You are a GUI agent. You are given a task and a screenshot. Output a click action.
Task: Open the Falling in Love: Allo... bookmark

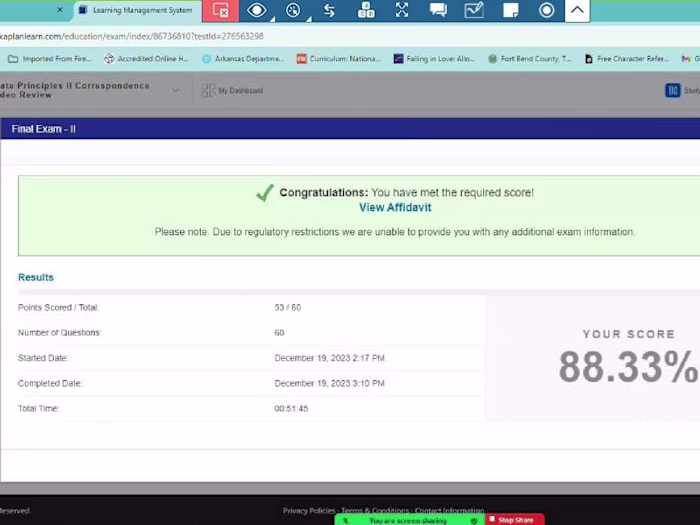(434, 58)
